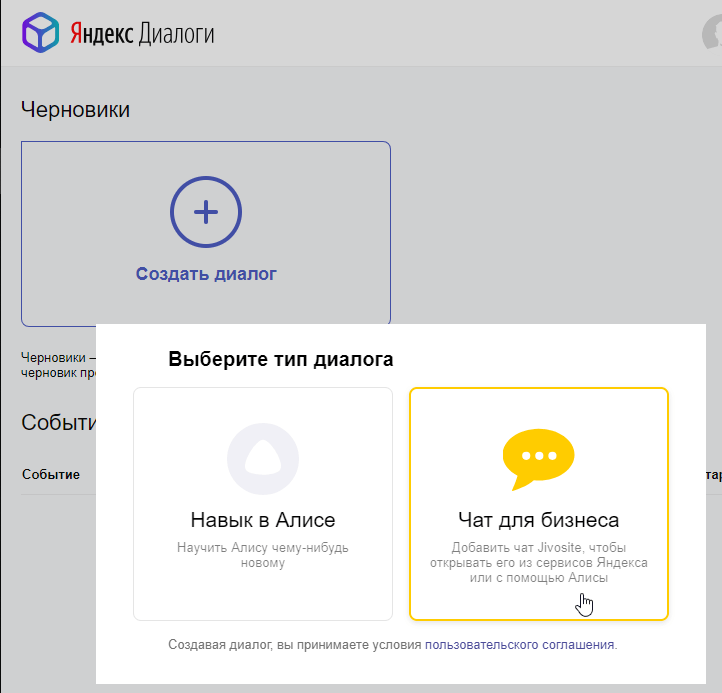
Task: Click the Черновики heading
Action: point(76,110)
